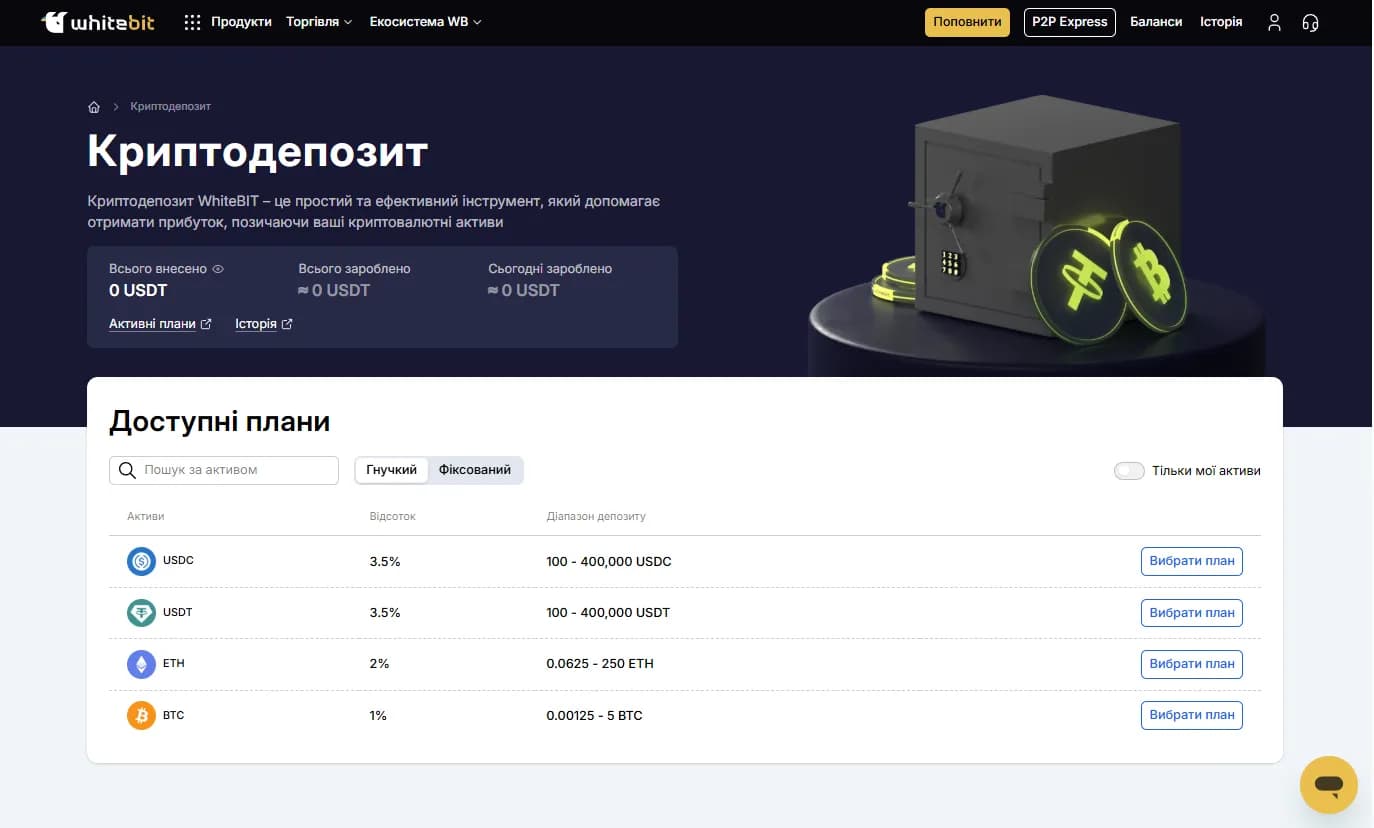Open the Активні плани link

[152, 324]
